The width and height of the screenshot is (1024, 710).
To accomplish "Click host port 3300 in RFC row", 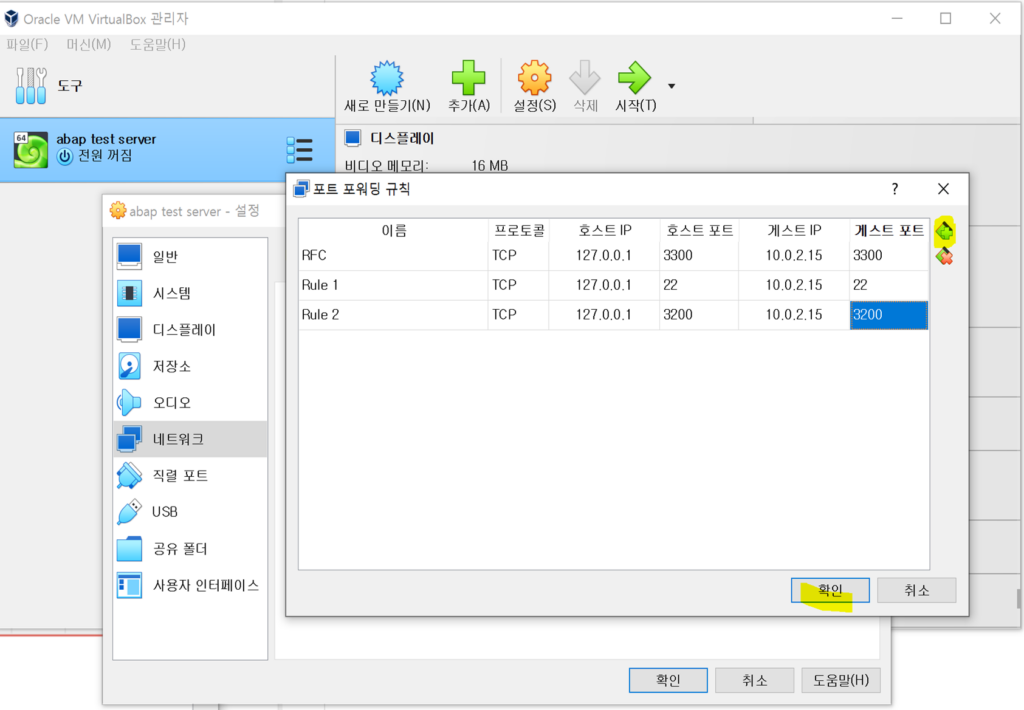I will (x=699, y=255).
